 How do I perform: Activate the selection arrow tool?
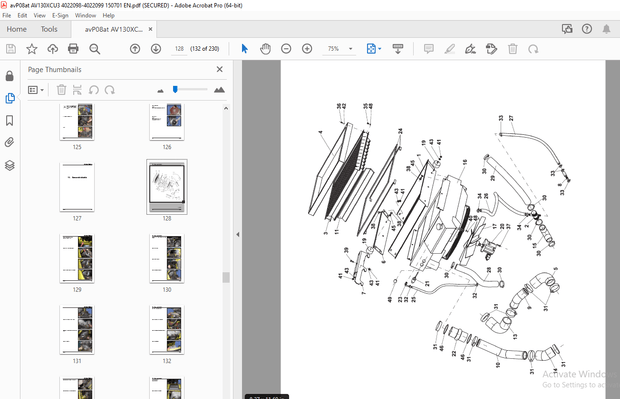click(x=244, y=49)
